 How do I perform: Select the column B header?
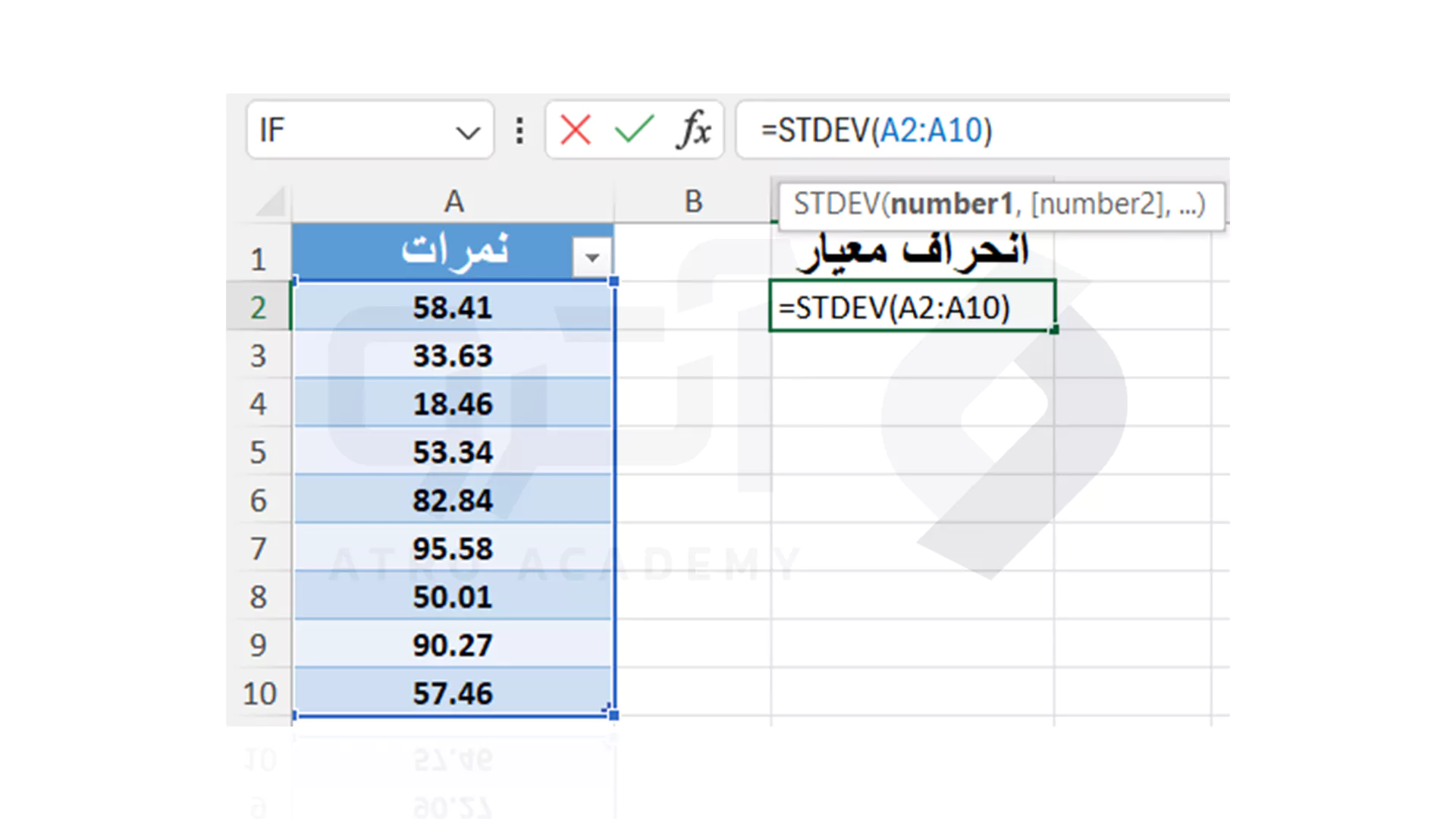pyautogui.click(x=693, y=202)
